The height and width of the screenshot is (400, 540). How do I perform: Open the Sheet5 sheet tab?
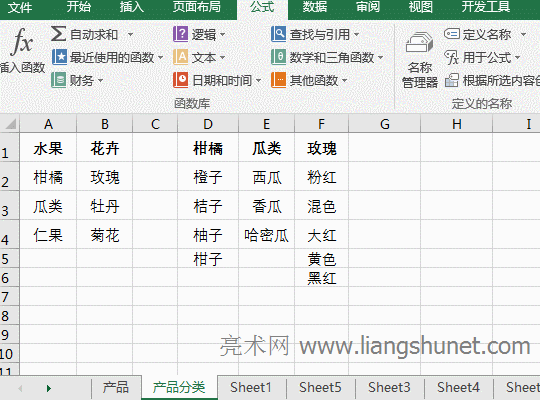320,388
